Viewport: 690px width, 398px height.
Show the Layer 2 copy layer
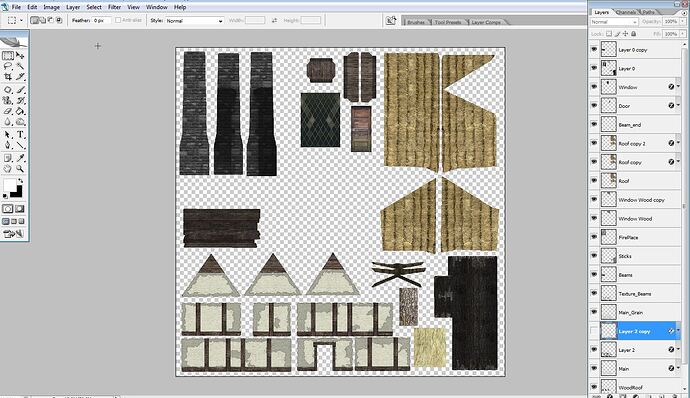coord(594,331)
